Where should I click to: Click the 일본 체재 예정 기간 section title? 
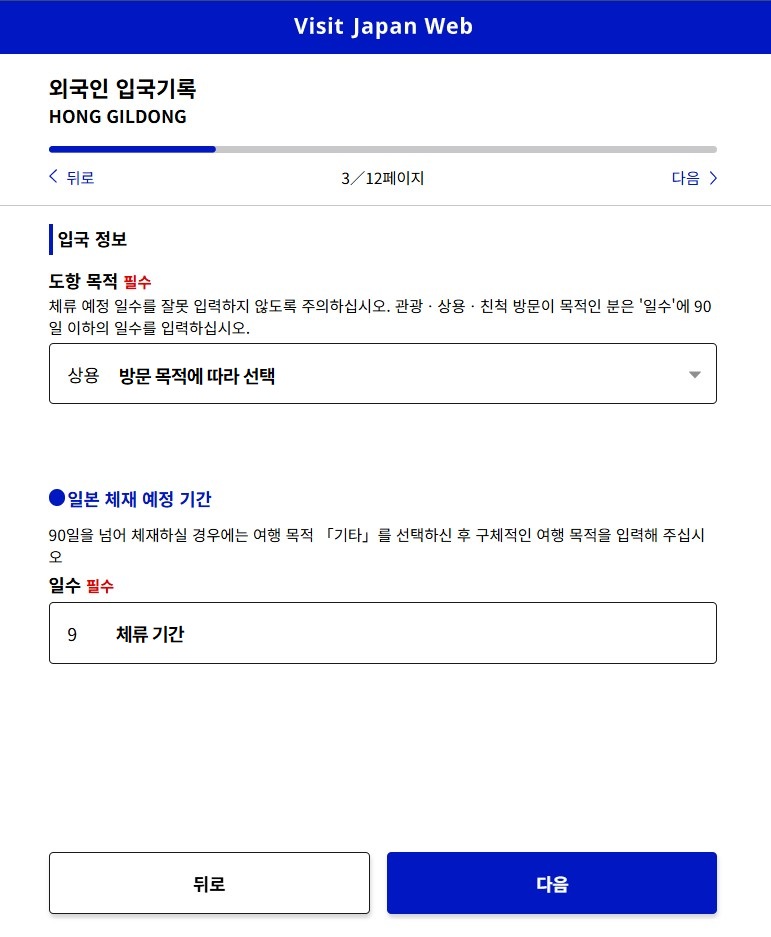click(139, 498)
